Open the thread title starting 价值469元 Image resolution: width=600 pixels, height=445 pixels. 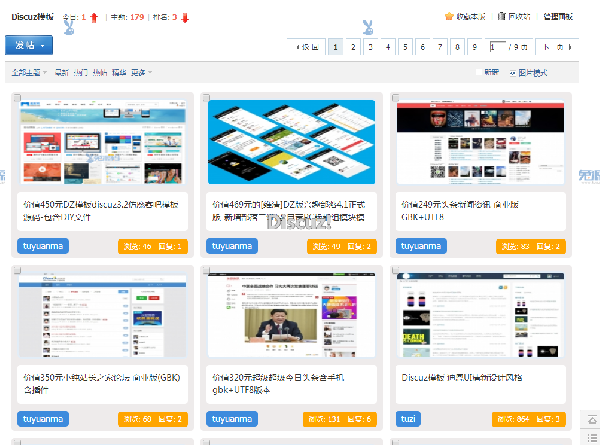pos(289,211)
